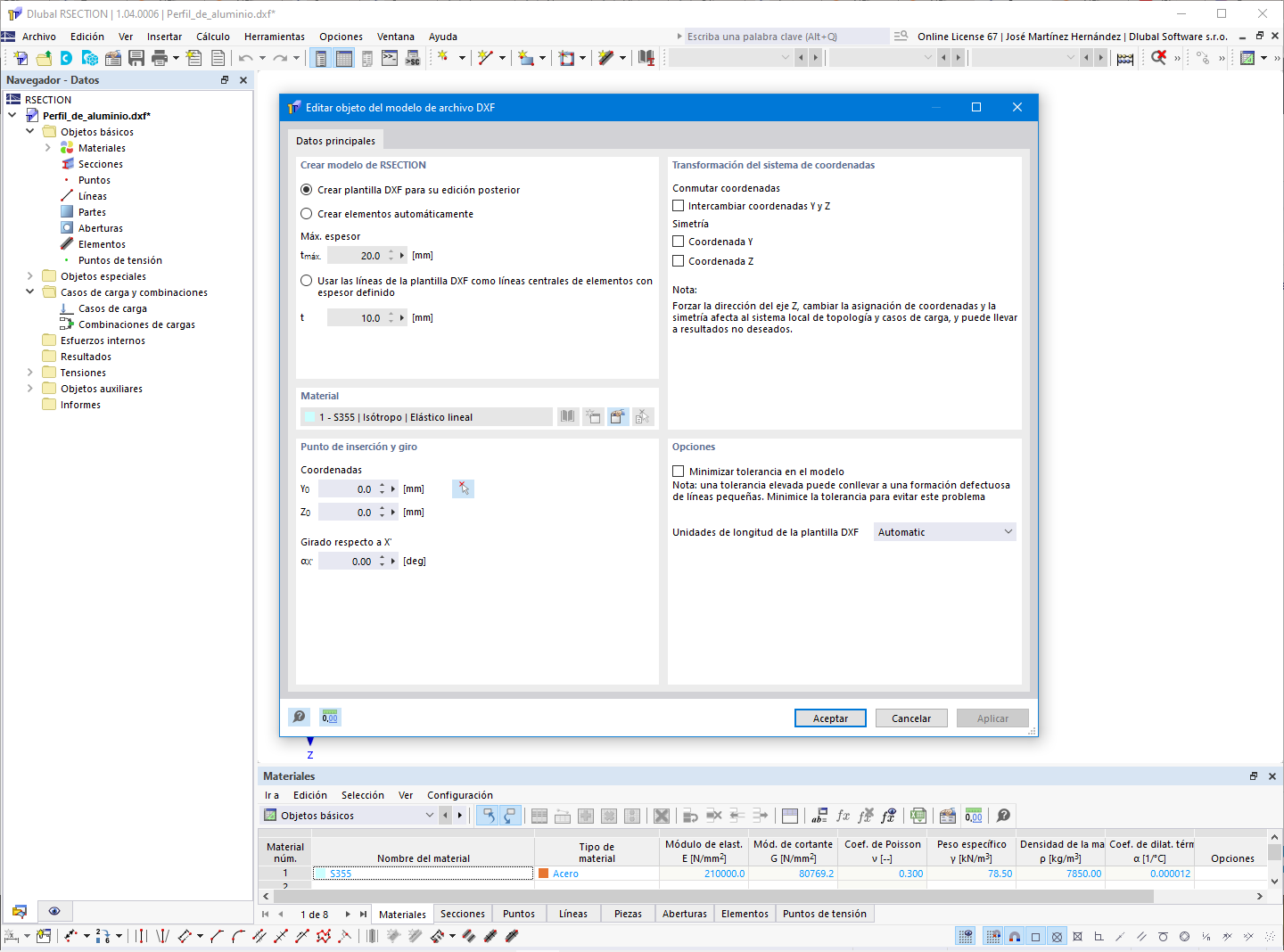Select the polyline drawing tool icon

click(x=217, y=936)
